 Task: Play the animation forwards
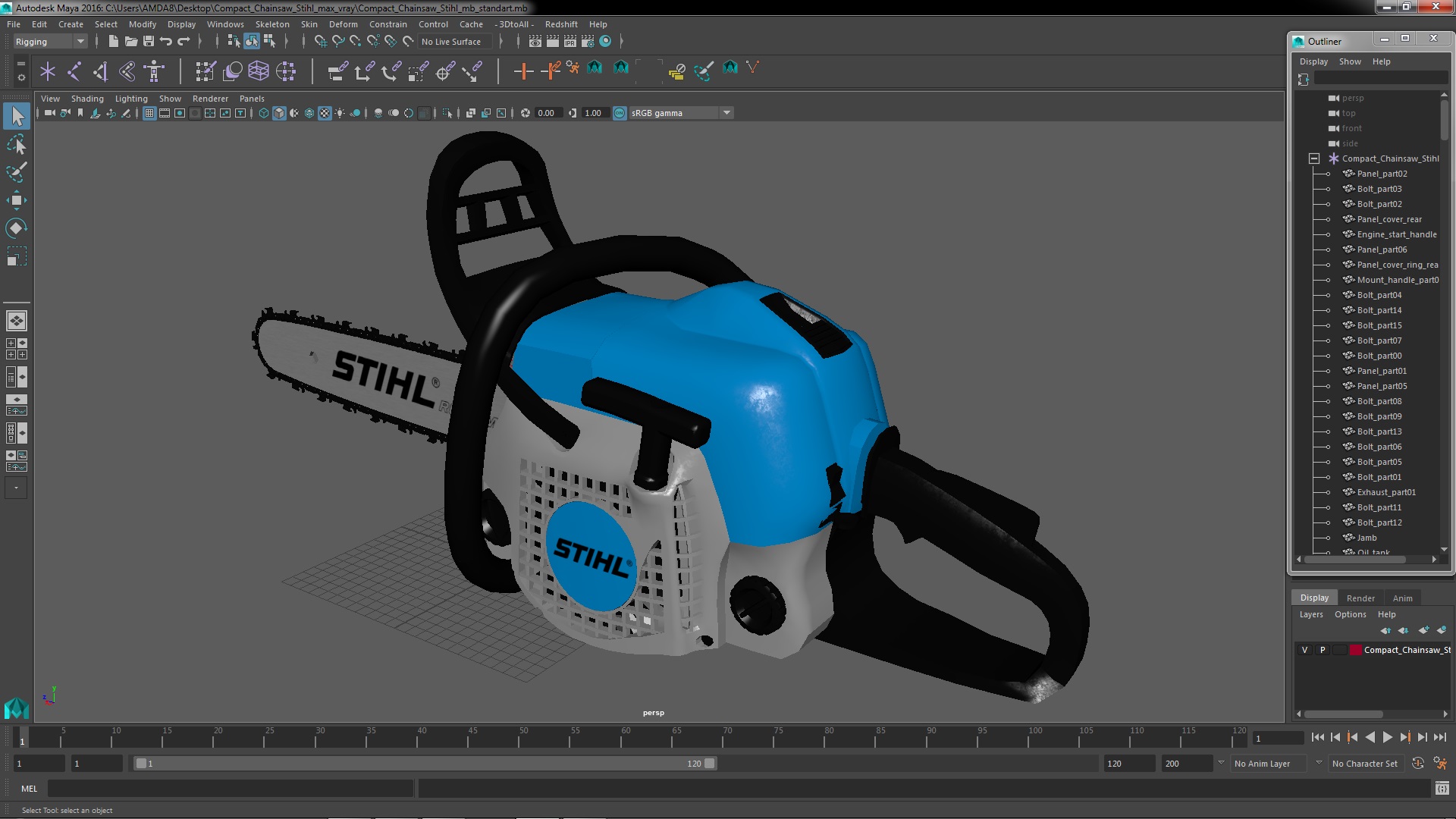[1387, 737]
